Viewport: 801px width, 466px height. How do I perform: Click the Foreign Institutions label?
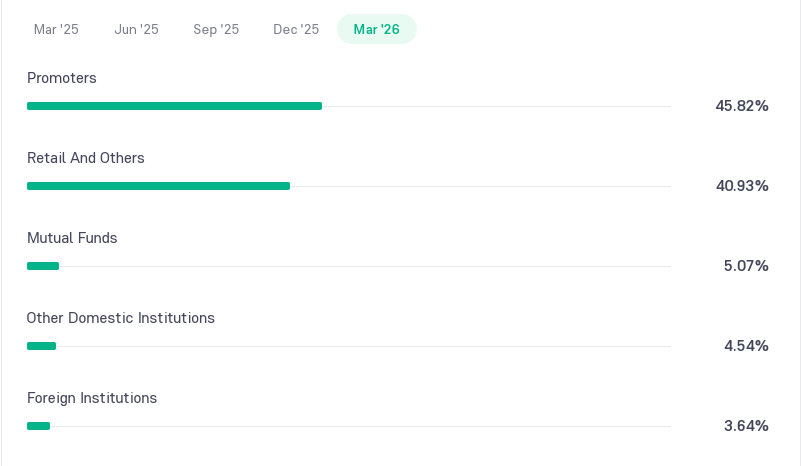(92, 398)
